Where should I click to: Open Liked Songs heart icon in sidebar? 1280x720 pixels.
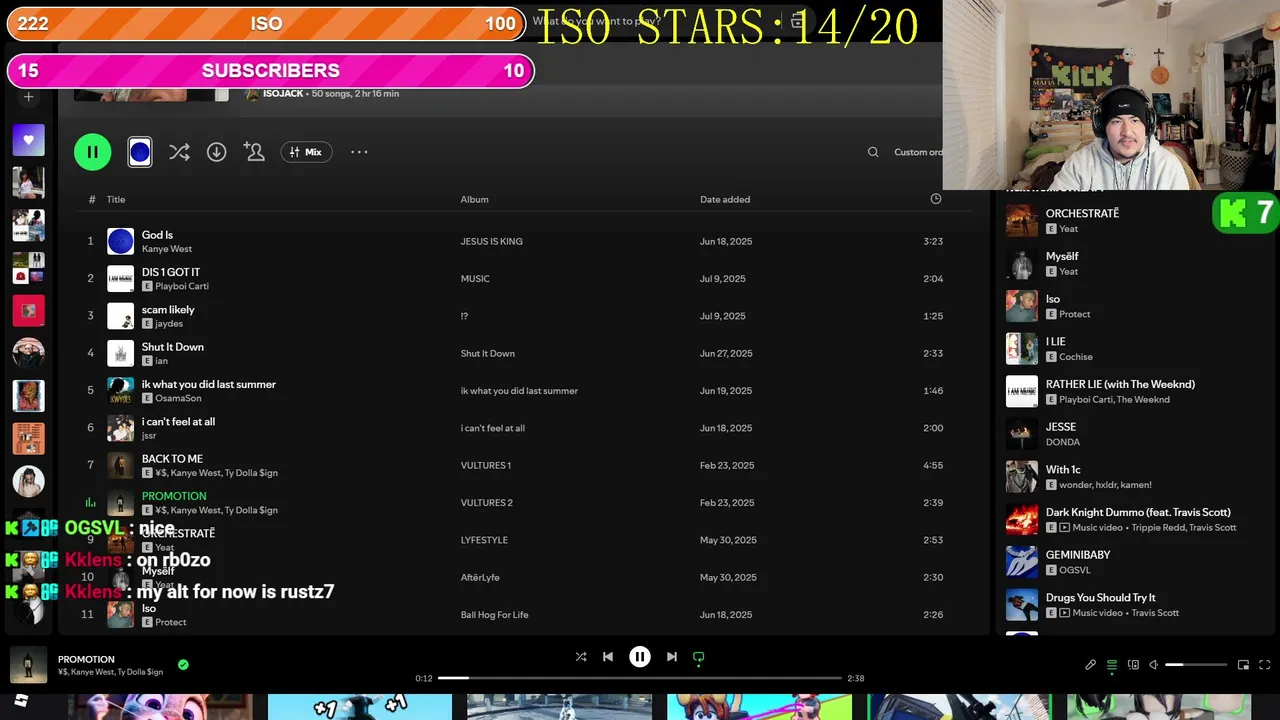[28, 140]
